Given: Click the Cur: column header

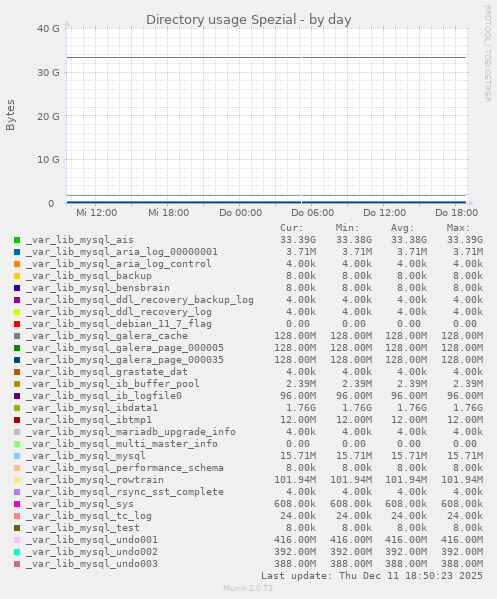Looking at the screenshot, I should coord(291,228).
